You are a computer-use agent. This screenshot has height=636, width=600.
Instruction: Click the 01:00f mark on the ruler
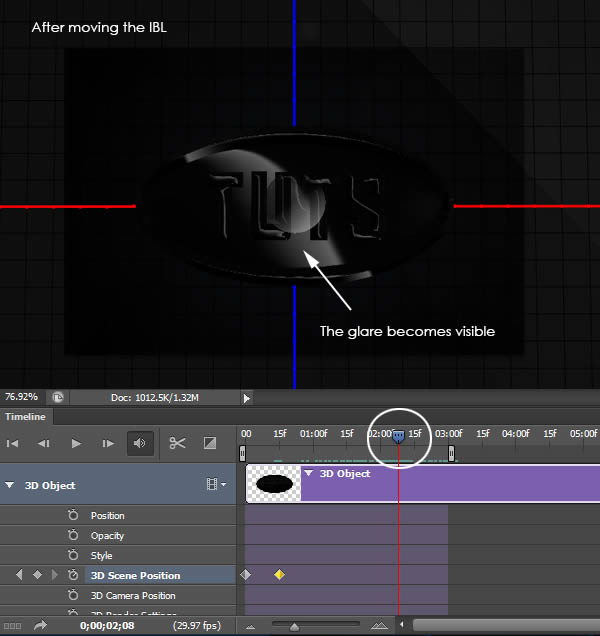point(314,434)
